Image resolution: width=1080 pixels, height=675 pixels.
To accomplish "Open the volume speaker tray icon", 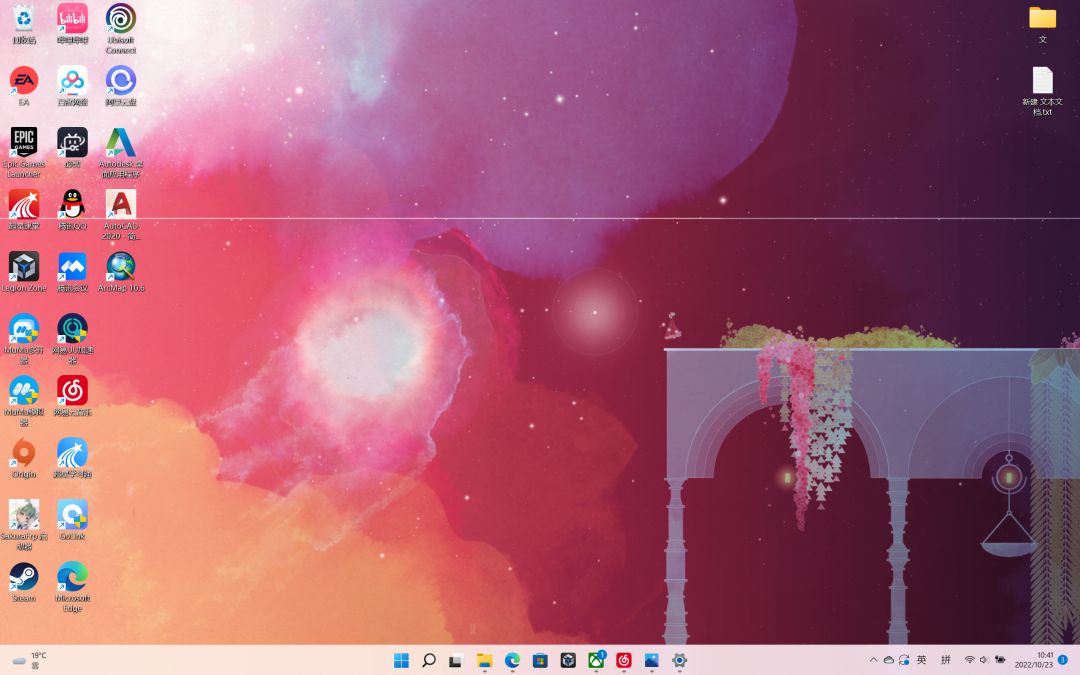I will click(984, 660).
